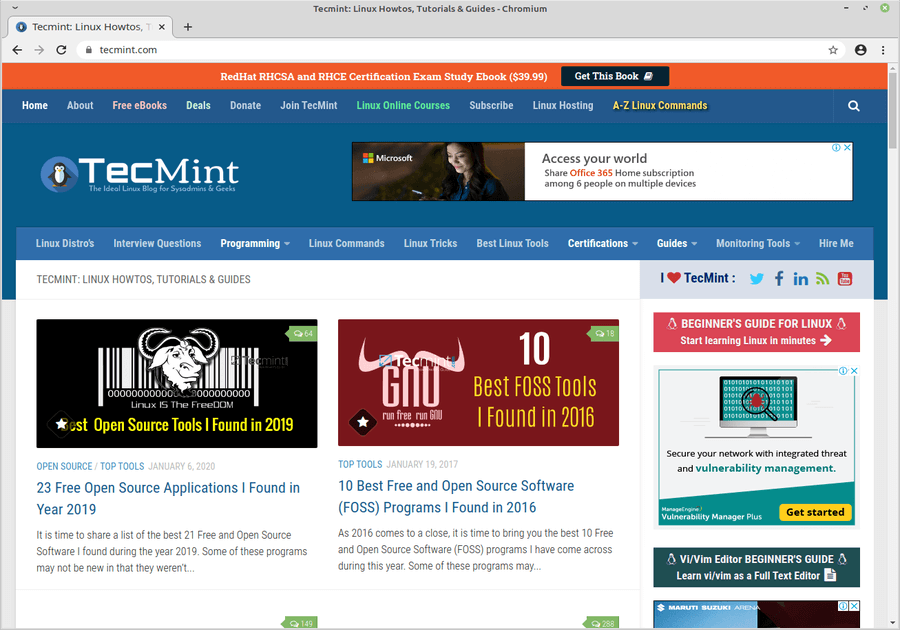Click the 64 comments badge
This screenshot has height=630, width=900.
[302, 333]
